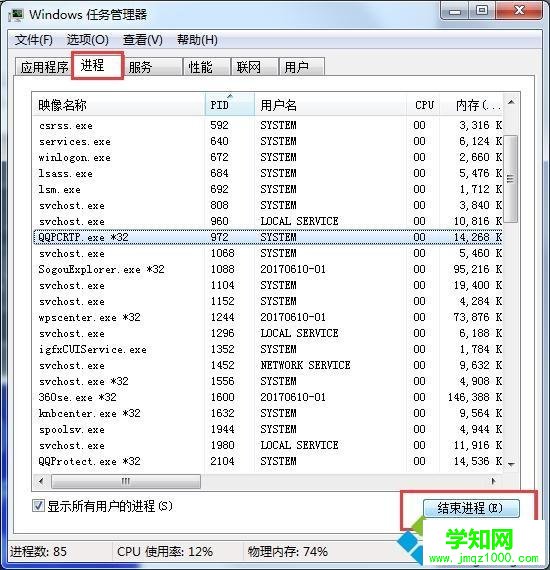Toggle 显示所有用户的进程 checkbox

[38, 506]
